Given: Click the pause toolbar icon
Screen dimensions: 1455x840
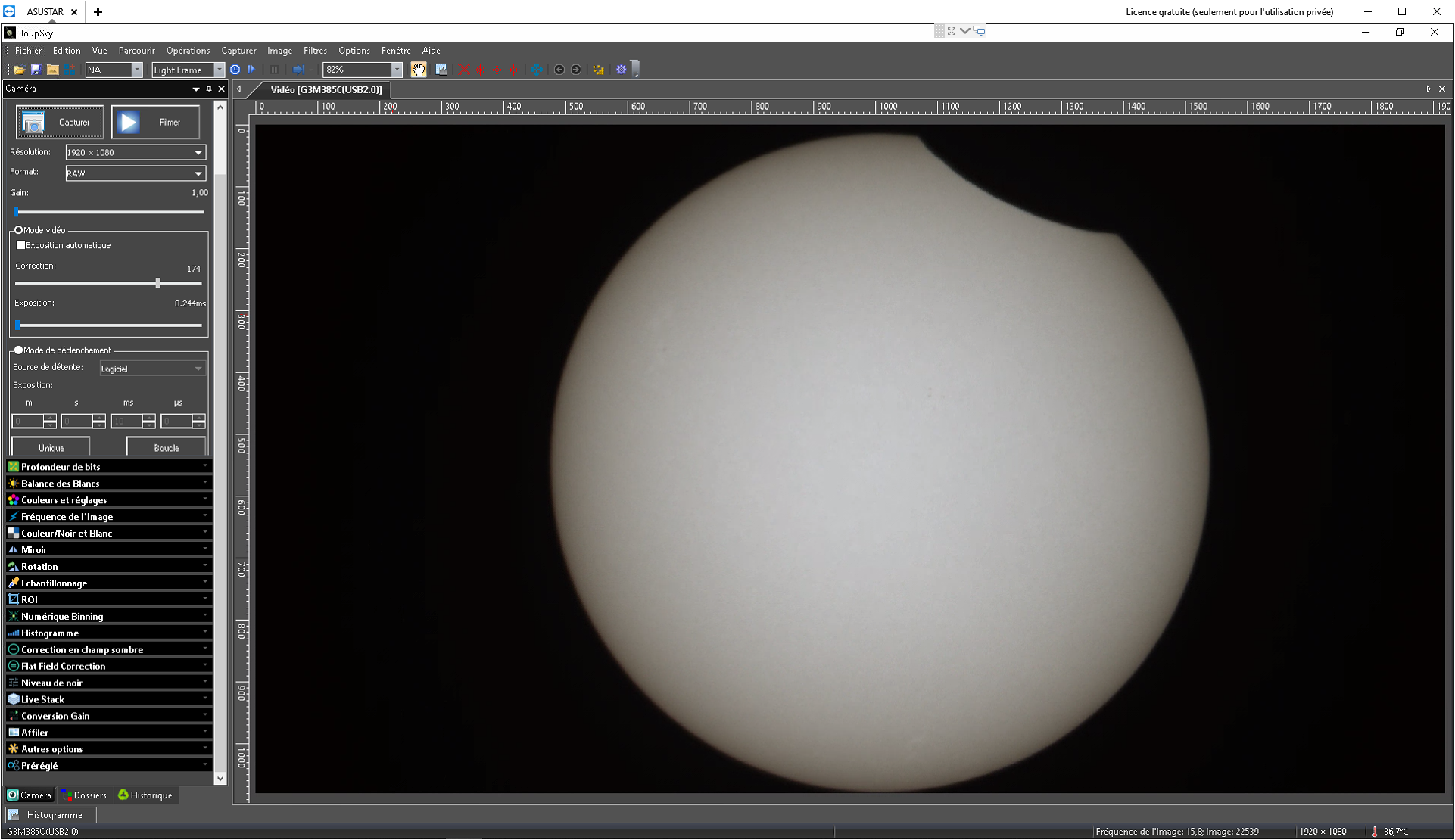Looking at the screenshot, I should (x=274, y=70).
